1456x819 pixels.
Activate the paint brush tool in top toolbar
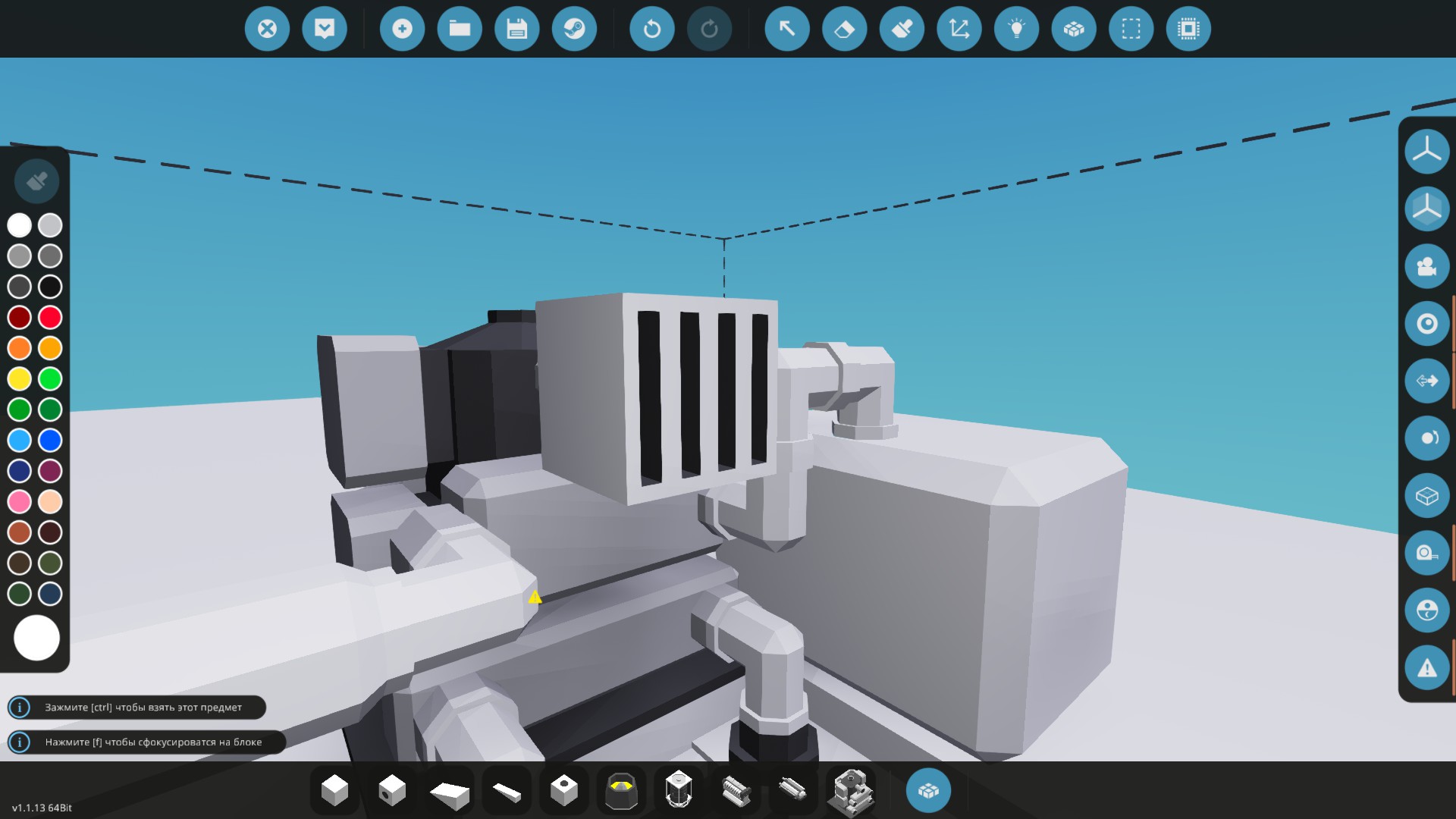coord(902,29)
